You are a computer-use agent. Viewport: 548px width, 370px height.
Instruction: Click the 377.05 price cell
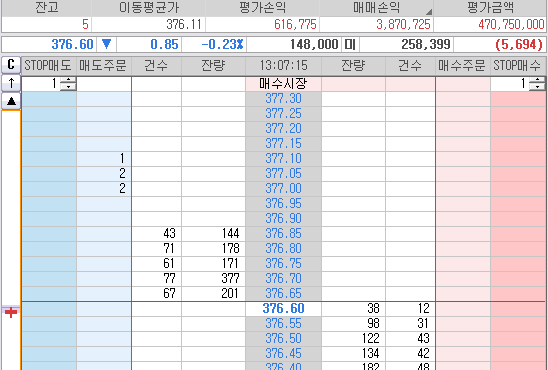[283, 174]
